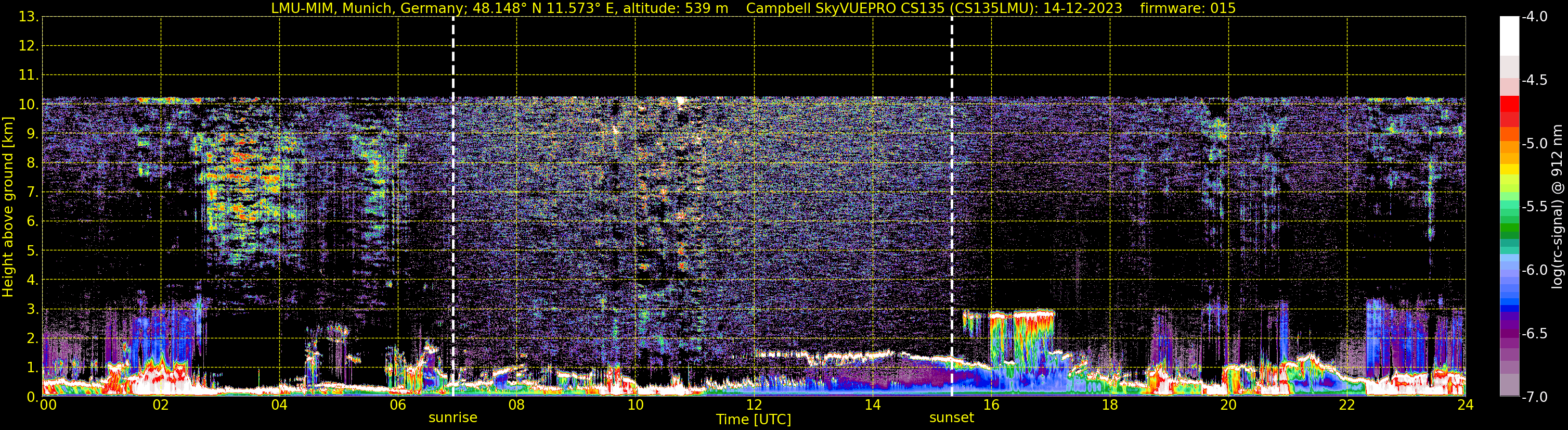1568x430 pixels.
Task: Click the 'Time [UTC]' axis title
Action: click(754, 420)
